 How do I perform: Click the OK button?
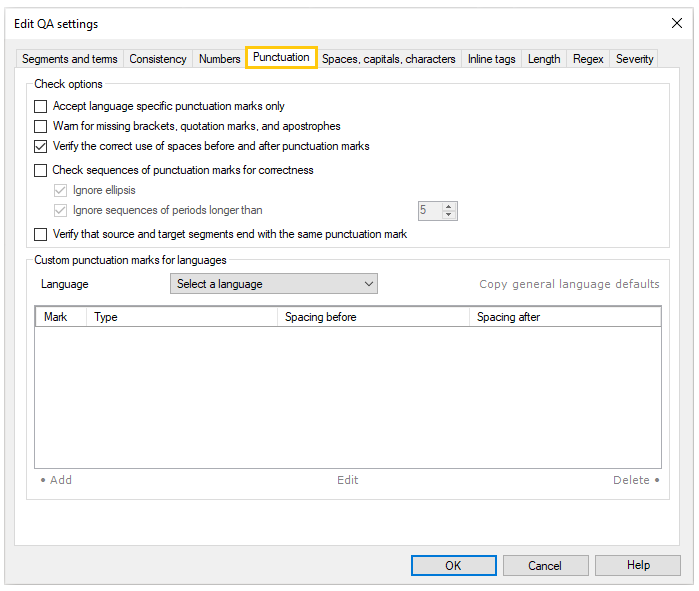click(x=453, y=565)
